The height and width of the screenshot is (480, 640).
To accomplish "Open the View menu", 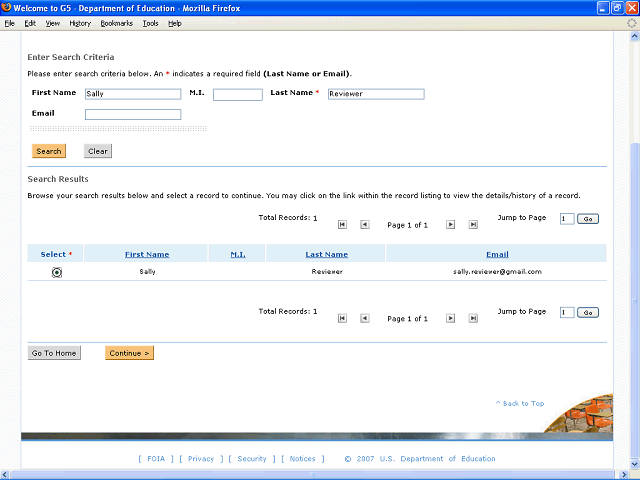I will click(x=53, y=24).
